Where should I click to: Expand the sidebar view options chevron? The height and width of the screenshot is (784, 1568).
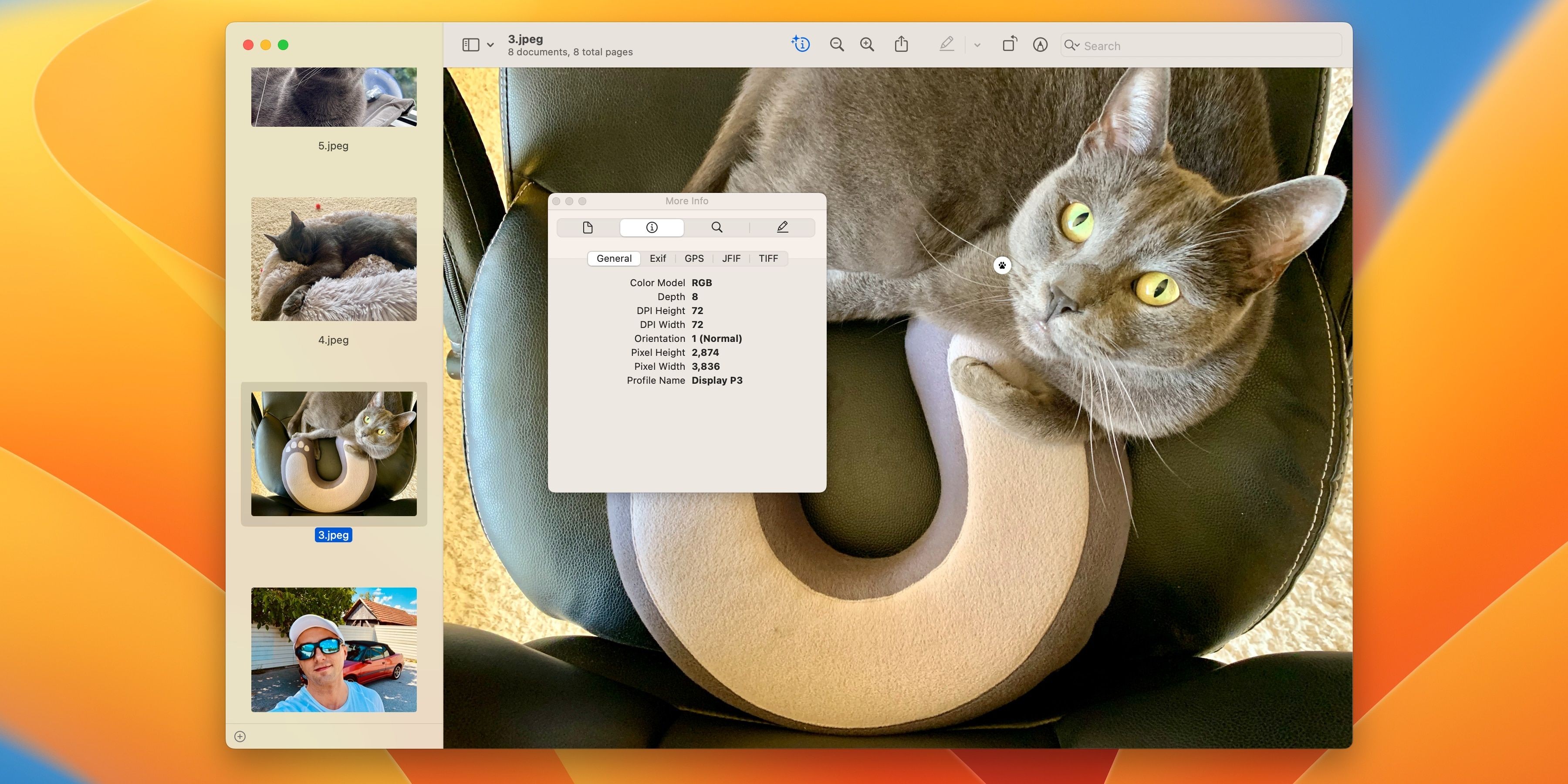(490, 45)
